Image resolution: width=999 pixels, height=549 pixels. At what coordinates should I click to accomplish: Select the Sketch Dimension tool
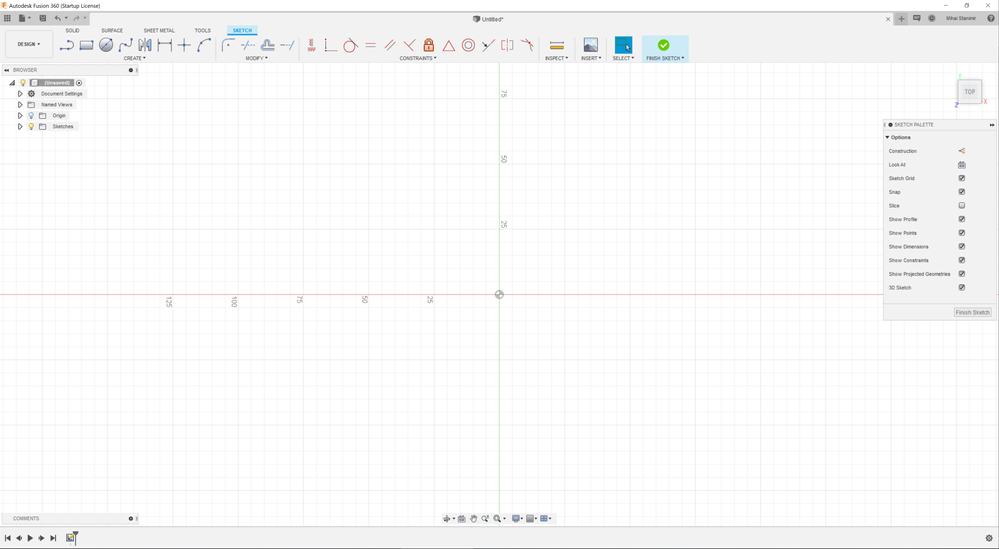[x=164, y=45]
